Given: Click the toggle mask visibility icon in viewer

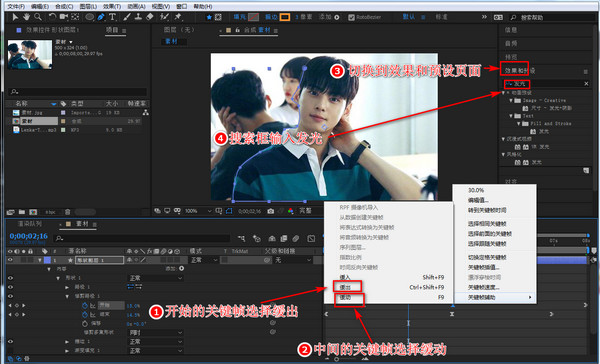Looking at the screenshot, I should click(x=229, y=211).
